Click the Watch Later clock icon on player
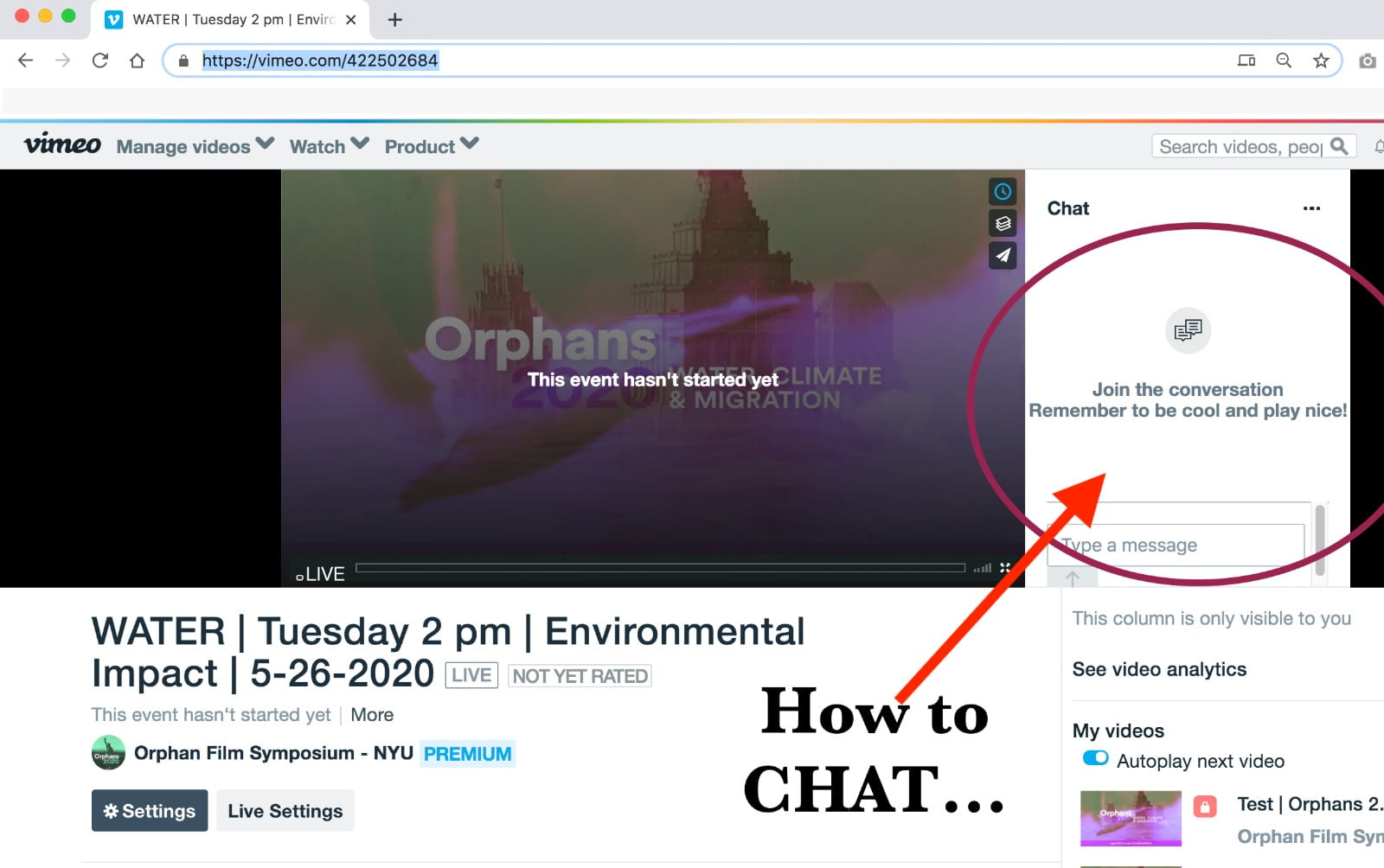This screenshot has height=868, width=1384. coord(1003,192)
